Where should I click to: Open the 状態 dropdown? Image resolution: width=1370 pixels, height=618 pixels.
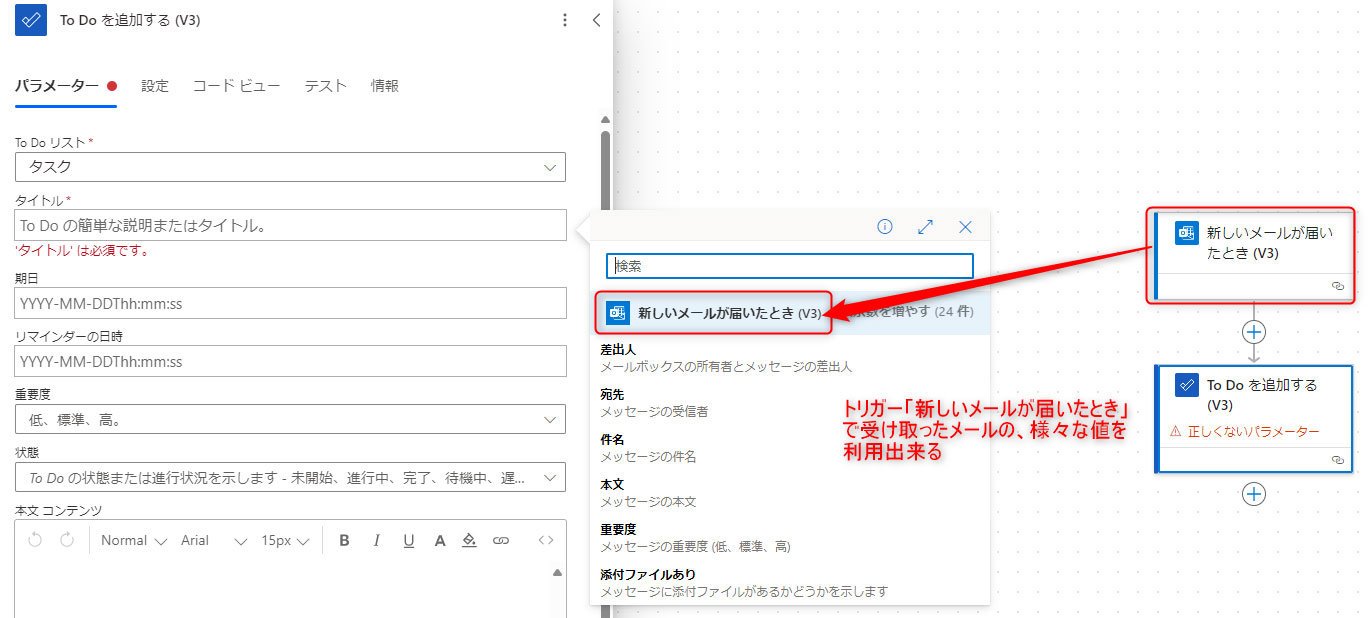click(x=290, y=478)
